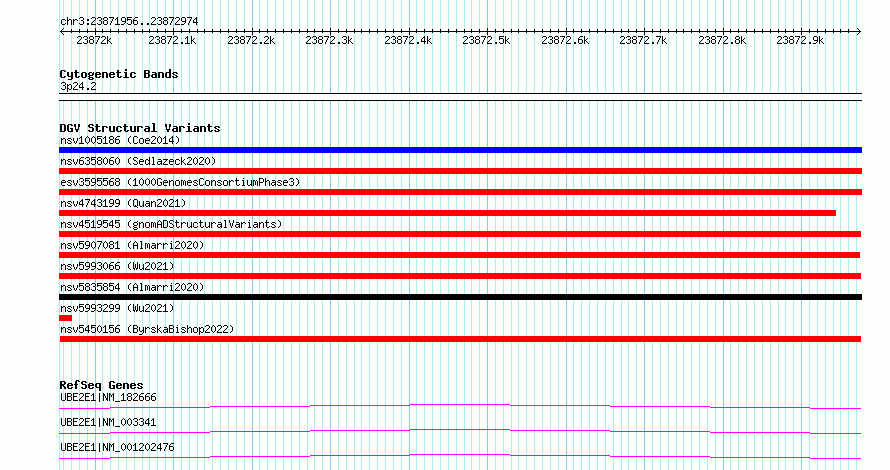The width and height of the screenshot is (890, 470).
Task: Click the right arrowhead of the ruler
Action: pyautogui.click(x=858, y=32)
